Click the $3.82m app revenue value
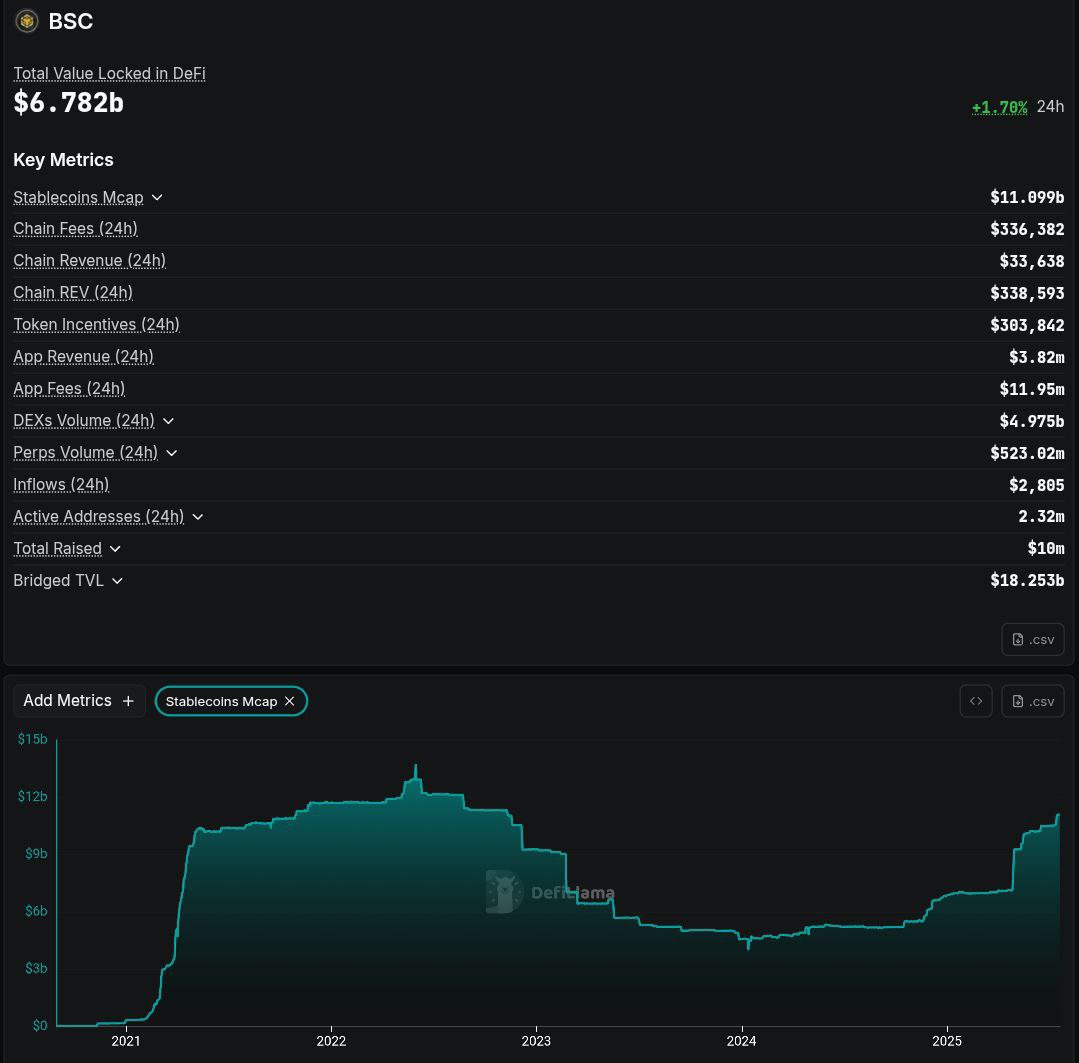Viewport: 1079px width, 1063px height. 1036,357
